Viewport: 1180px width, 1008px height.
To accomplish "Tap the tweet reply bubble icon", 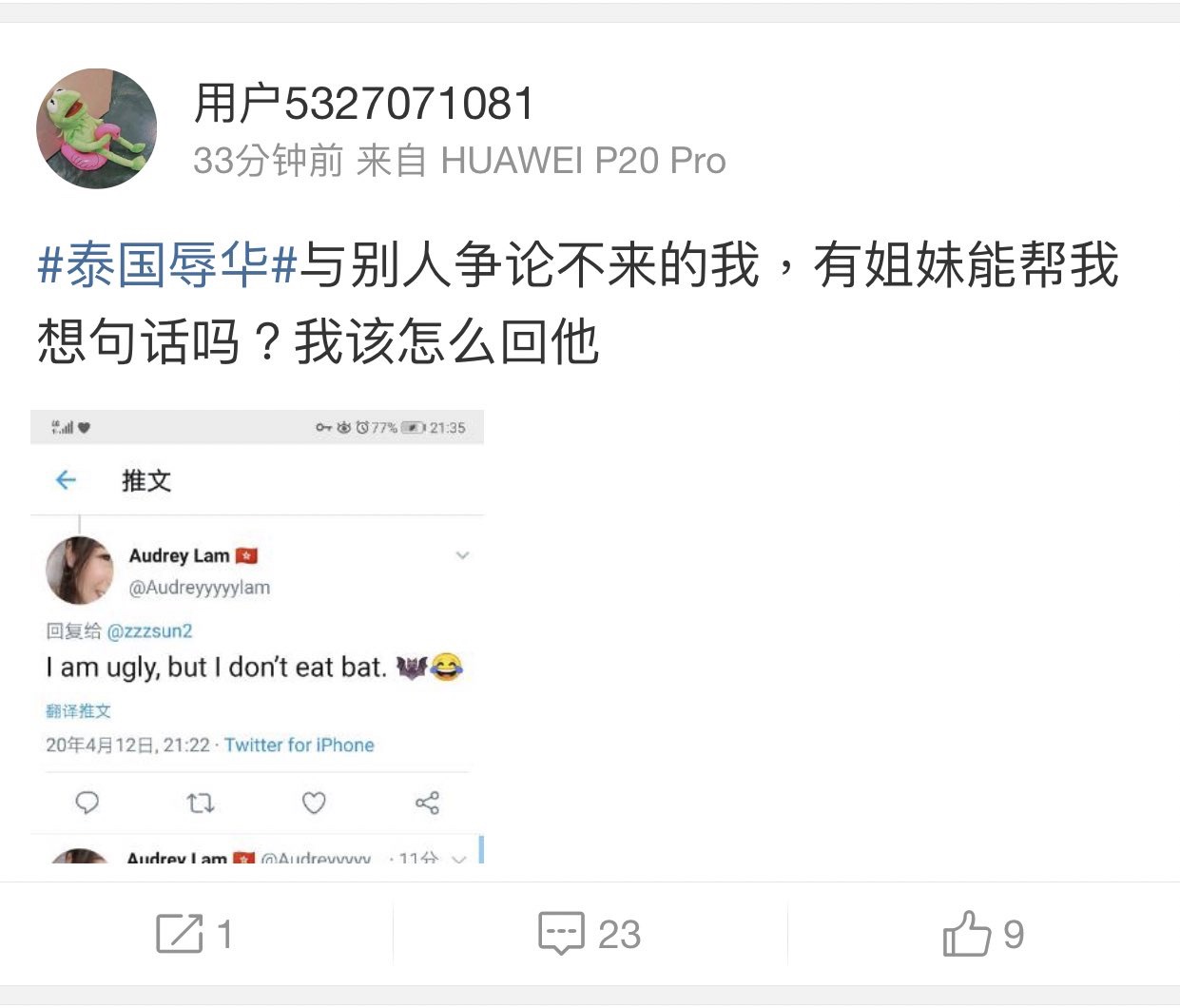I will 87,804.
